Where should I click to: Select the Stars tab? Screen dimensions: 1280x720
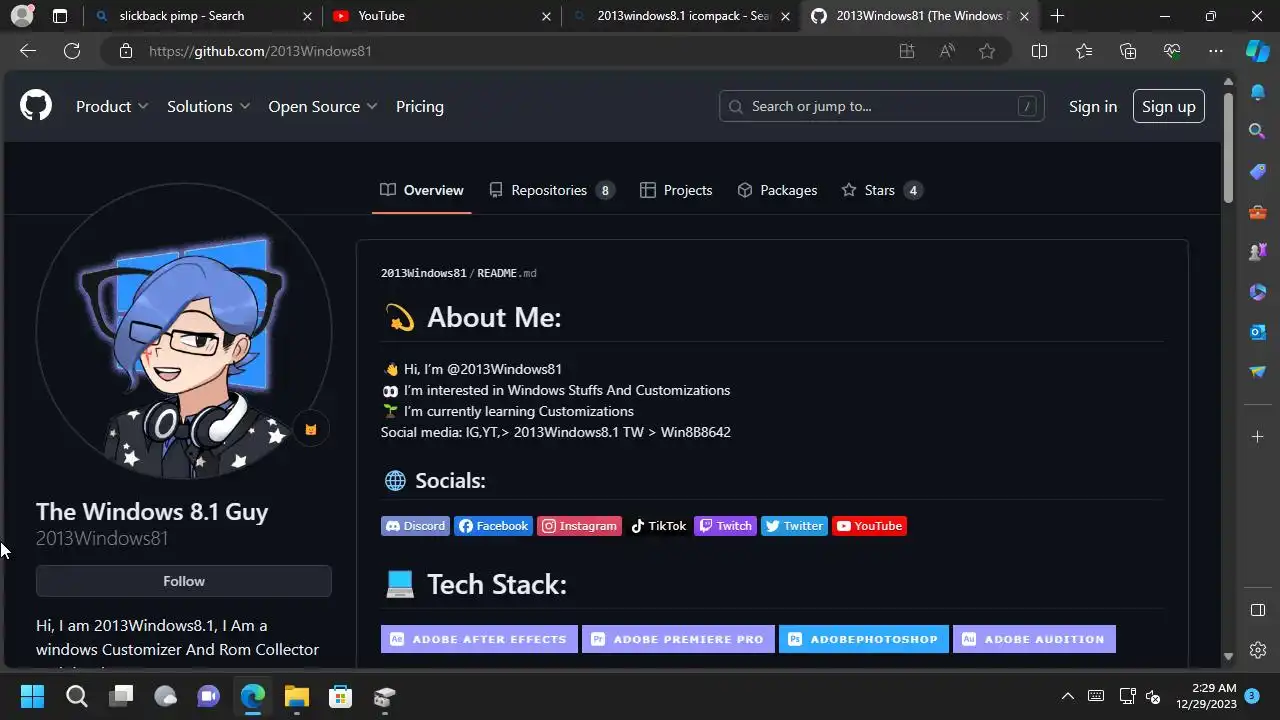point(881,190)
